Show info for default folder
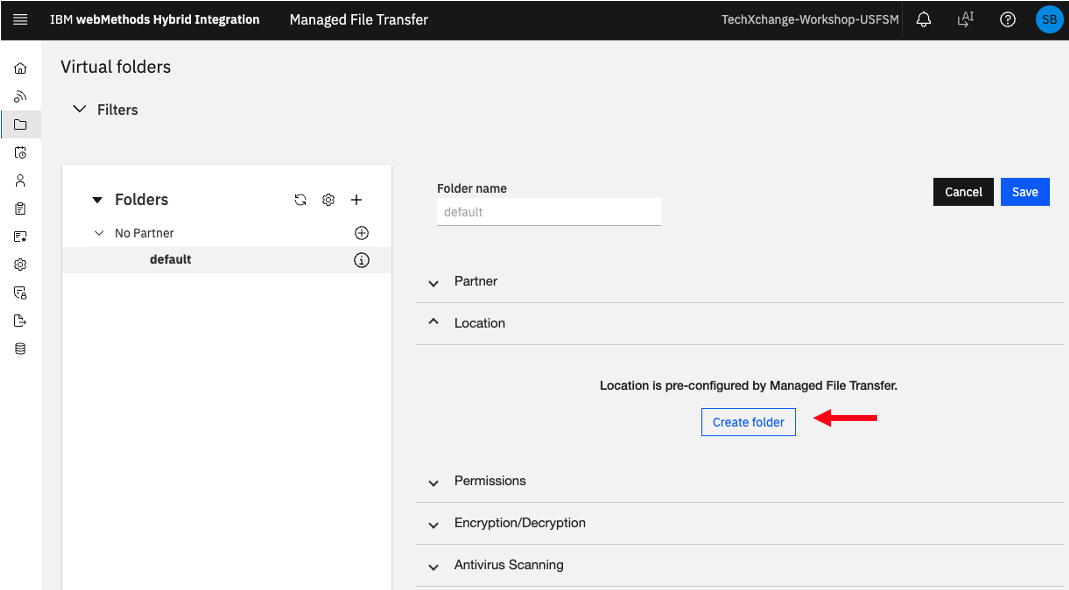 point(361,260)
